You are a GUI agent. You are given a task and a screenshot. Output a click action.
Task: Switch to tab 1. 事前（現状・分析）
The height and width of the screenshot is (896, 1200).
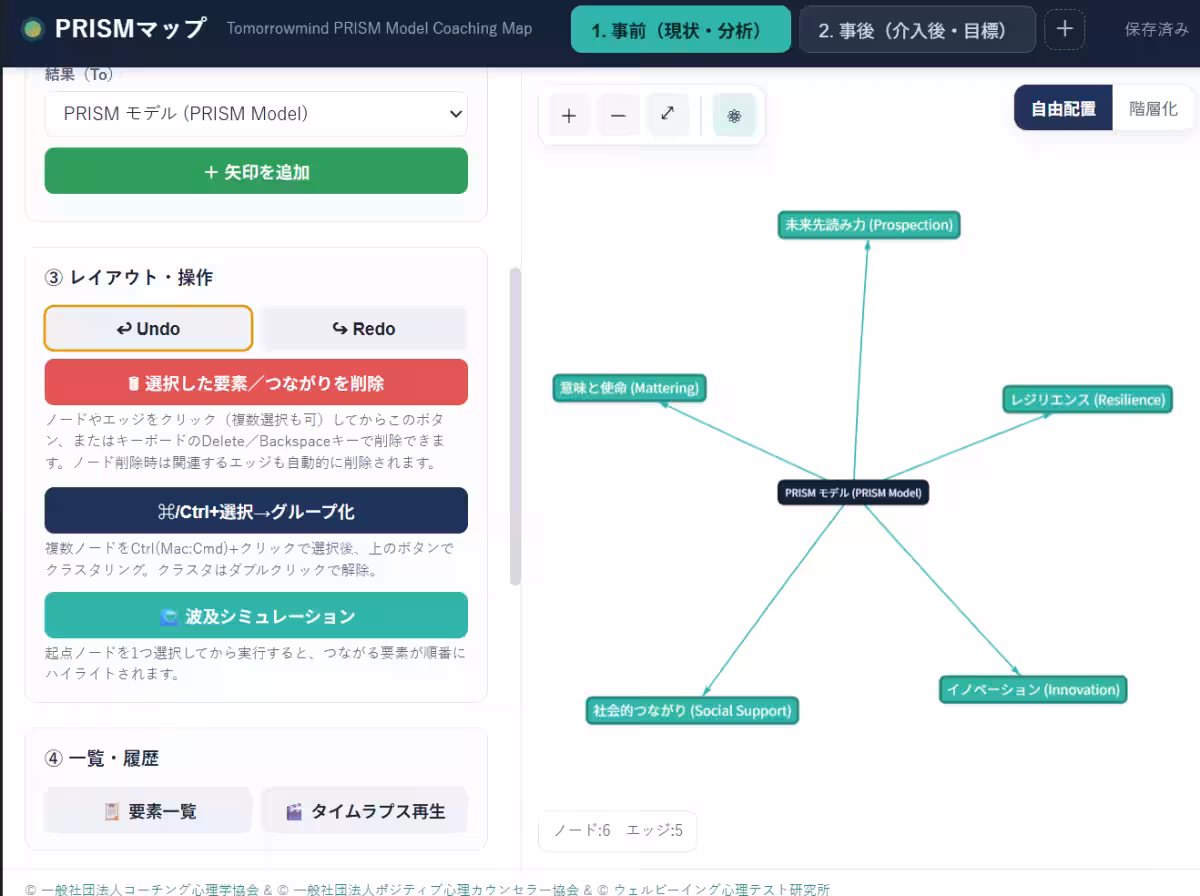[681, 29]
